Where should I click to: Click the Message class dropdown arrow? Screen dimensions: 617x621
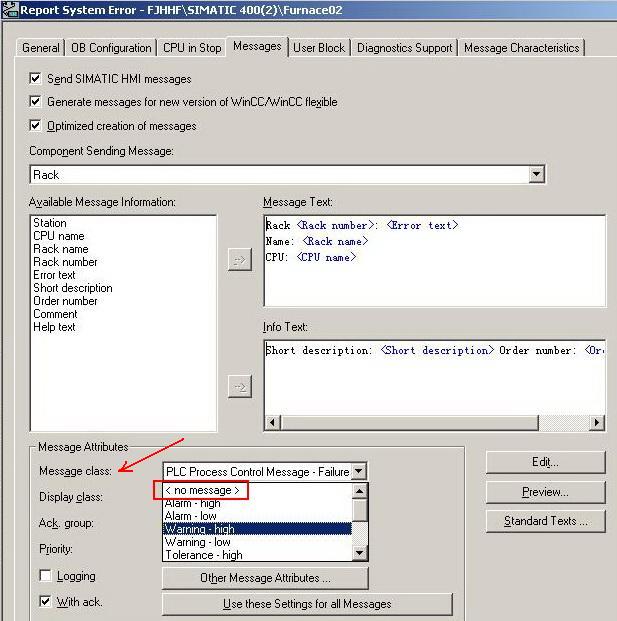pyautogui.click(x=358, y=471)
